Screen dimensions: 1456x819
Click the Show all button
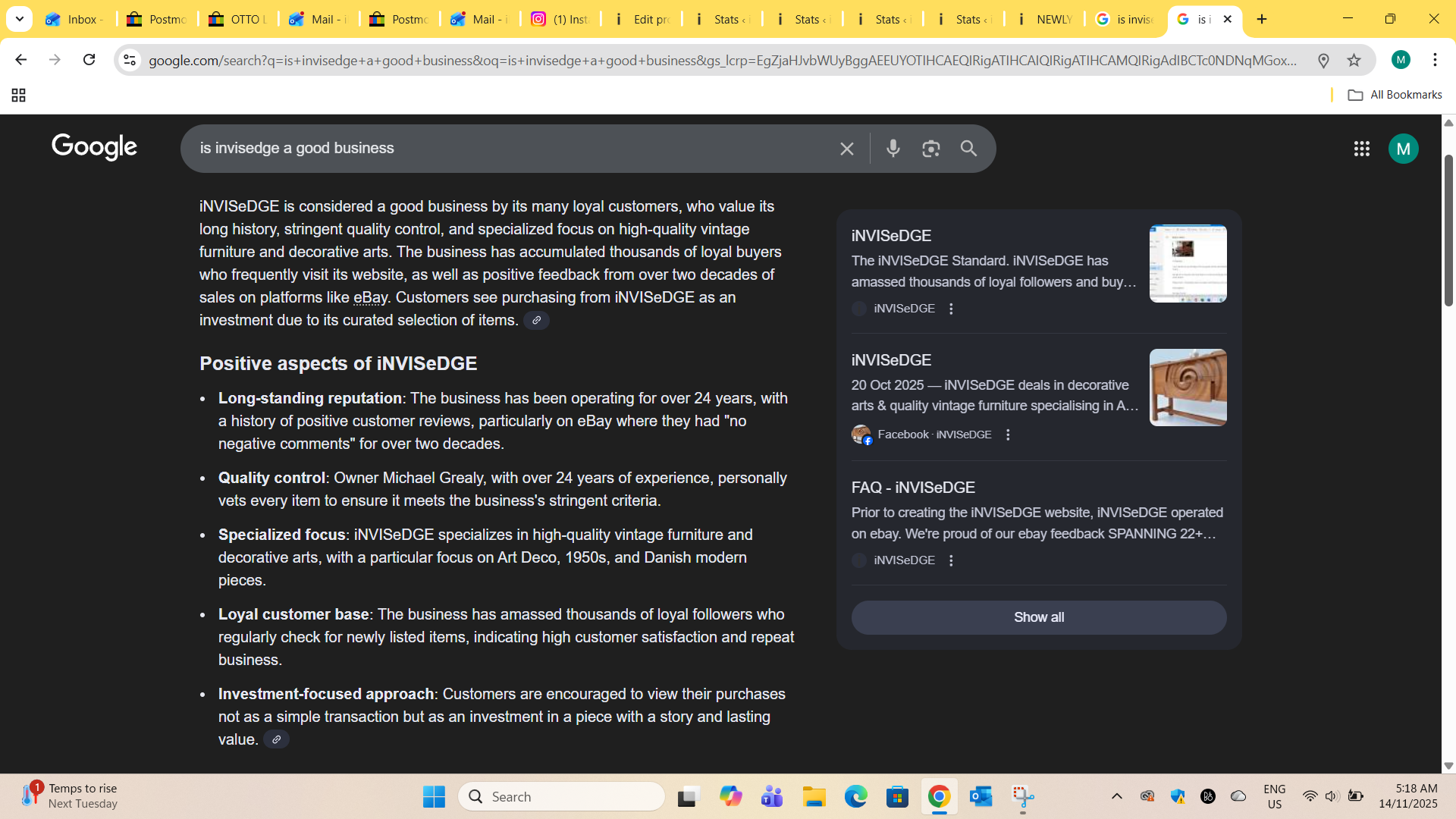(1038, 617)
